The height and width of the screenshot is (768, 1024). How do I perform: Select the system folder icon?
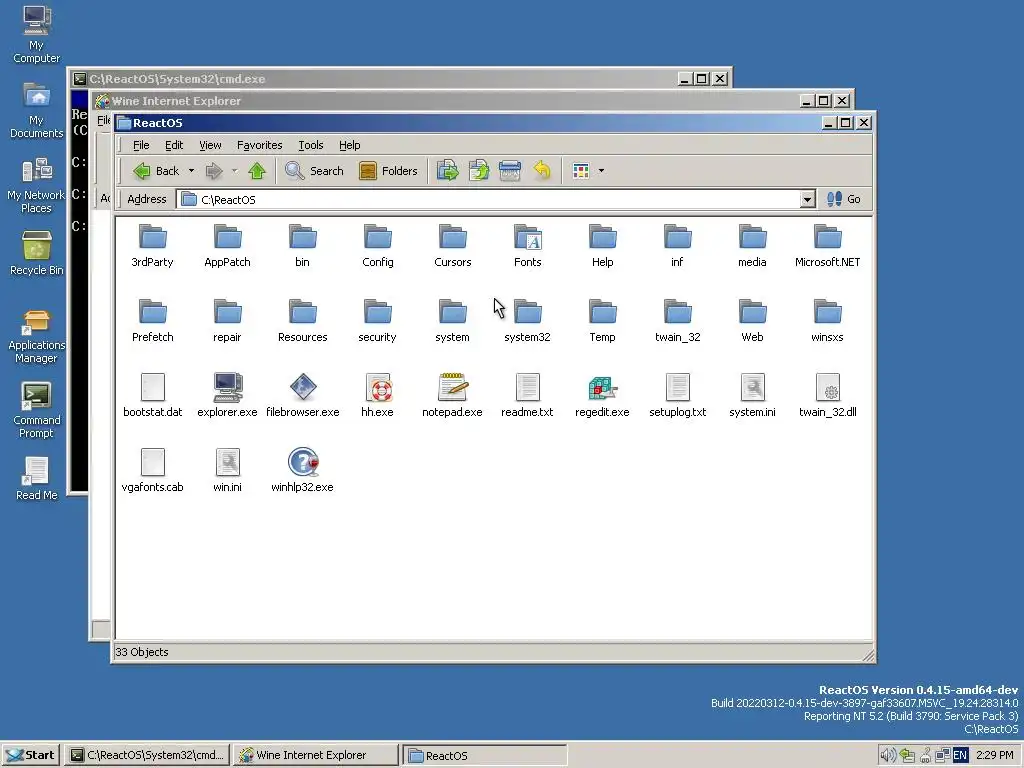(453, 312)
